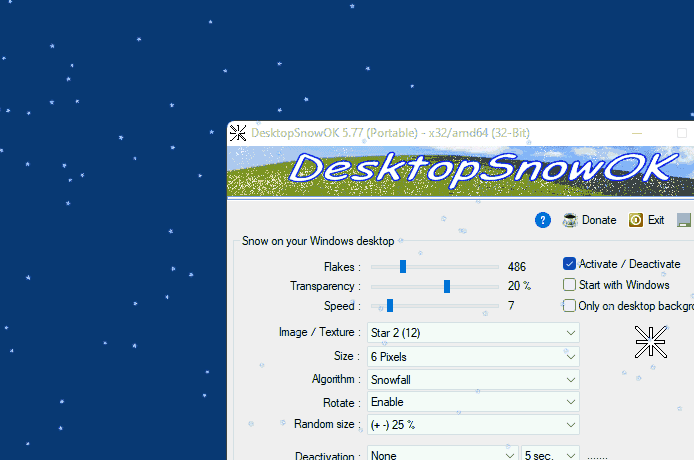Open the 5 sec. deactivation time dropdown

[x=550, y=454]
